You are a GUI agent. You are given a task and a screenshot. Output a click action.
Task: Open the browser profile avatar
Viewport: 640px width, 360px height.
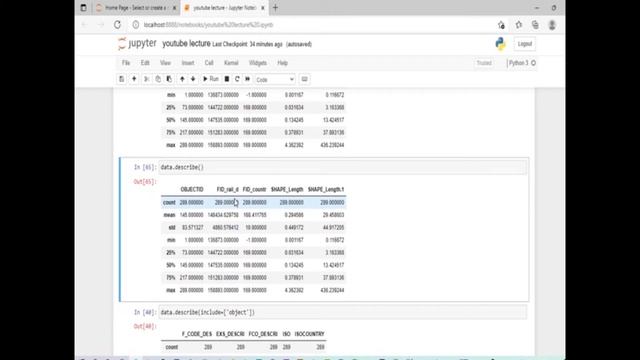click(x=552, y=25)
